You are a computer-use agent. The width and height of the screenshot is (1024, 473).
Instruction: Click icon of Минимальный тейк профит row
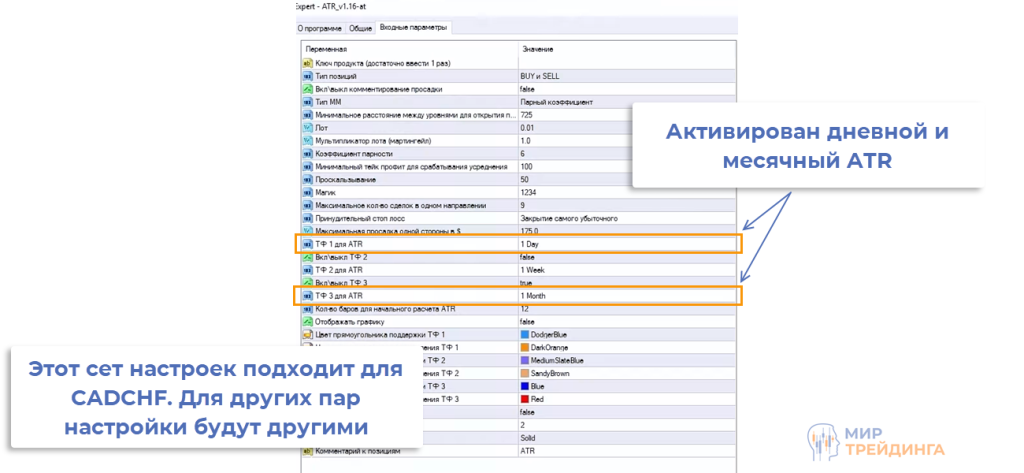point(308,167)
